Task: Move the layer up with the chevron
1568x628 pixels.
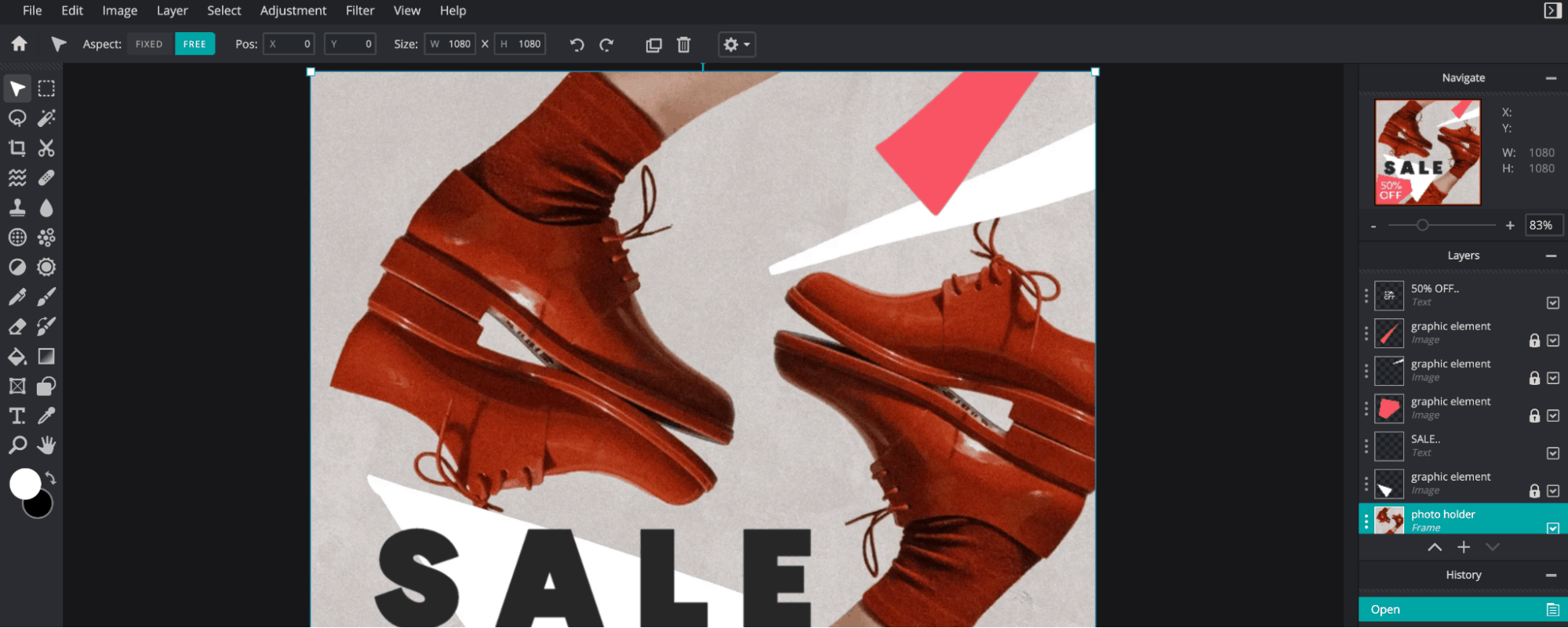Action: tap(1434, 547)
